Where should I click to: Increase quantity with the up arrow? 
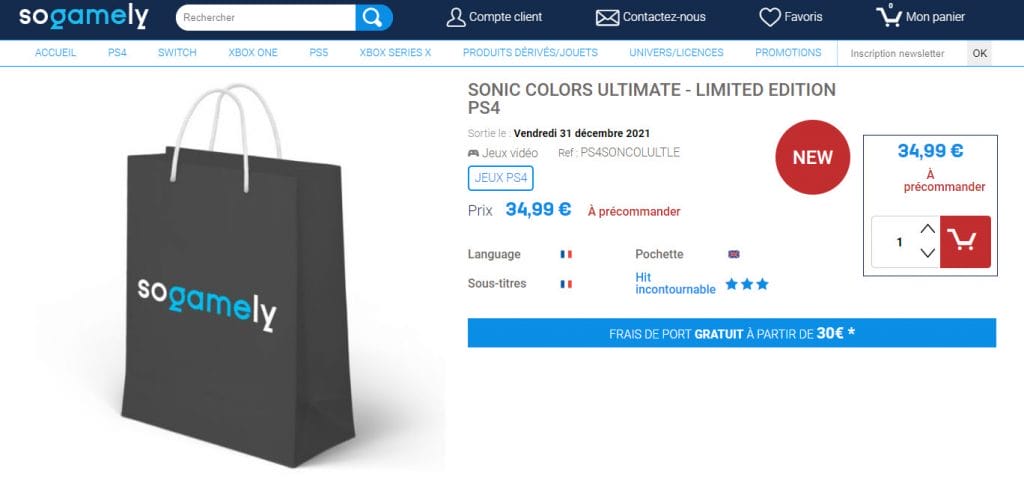pos(927,230)
